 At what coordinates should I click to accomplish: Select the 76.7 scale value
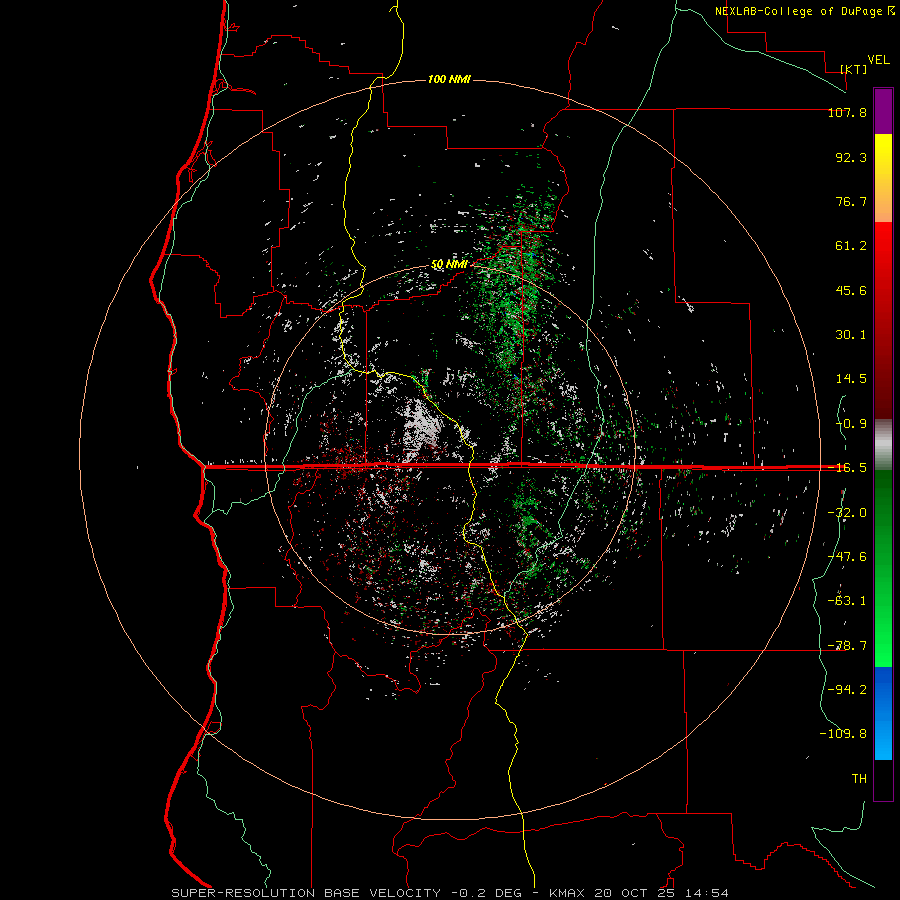851,201
